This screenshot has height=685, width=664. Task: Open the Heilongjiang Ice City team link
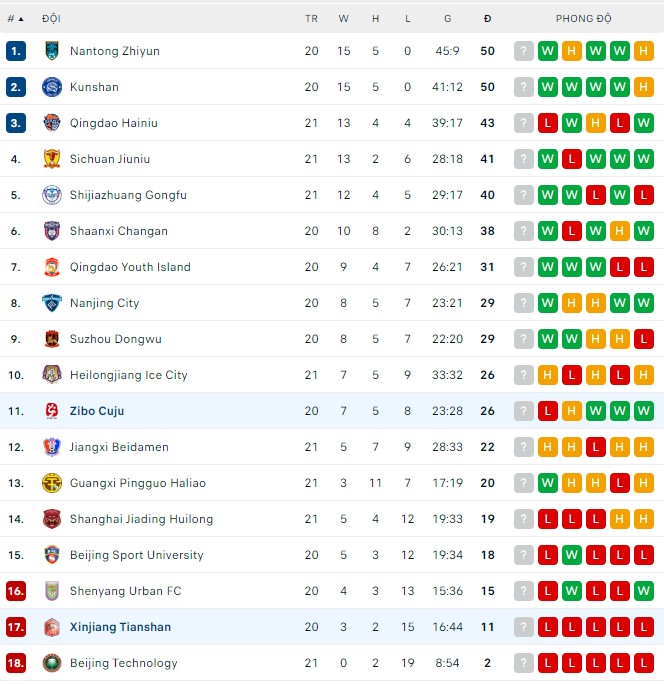(x=128, y=375)
